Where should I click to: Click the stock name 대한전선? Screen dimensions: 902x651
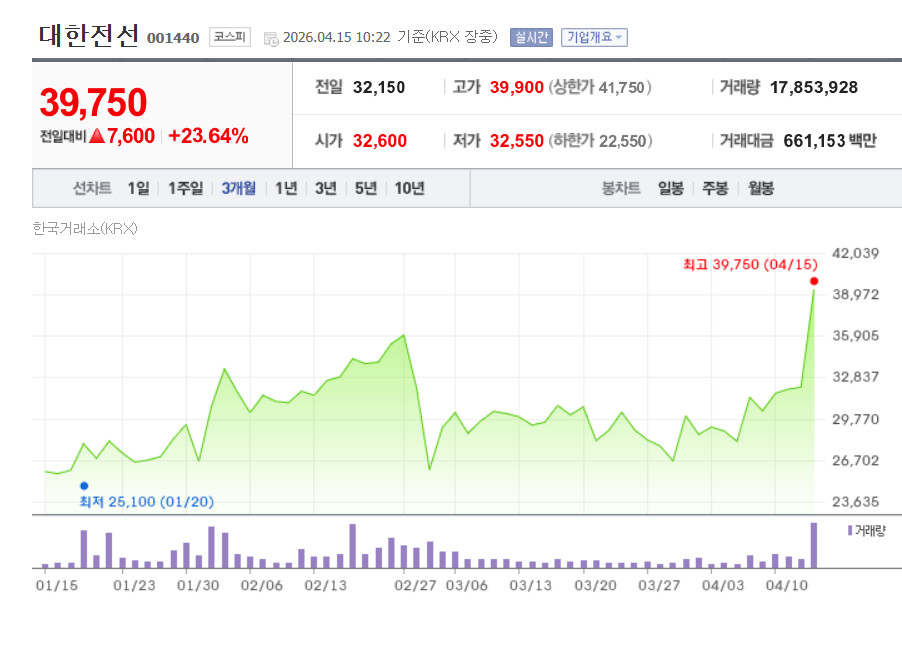click(89, 36)
